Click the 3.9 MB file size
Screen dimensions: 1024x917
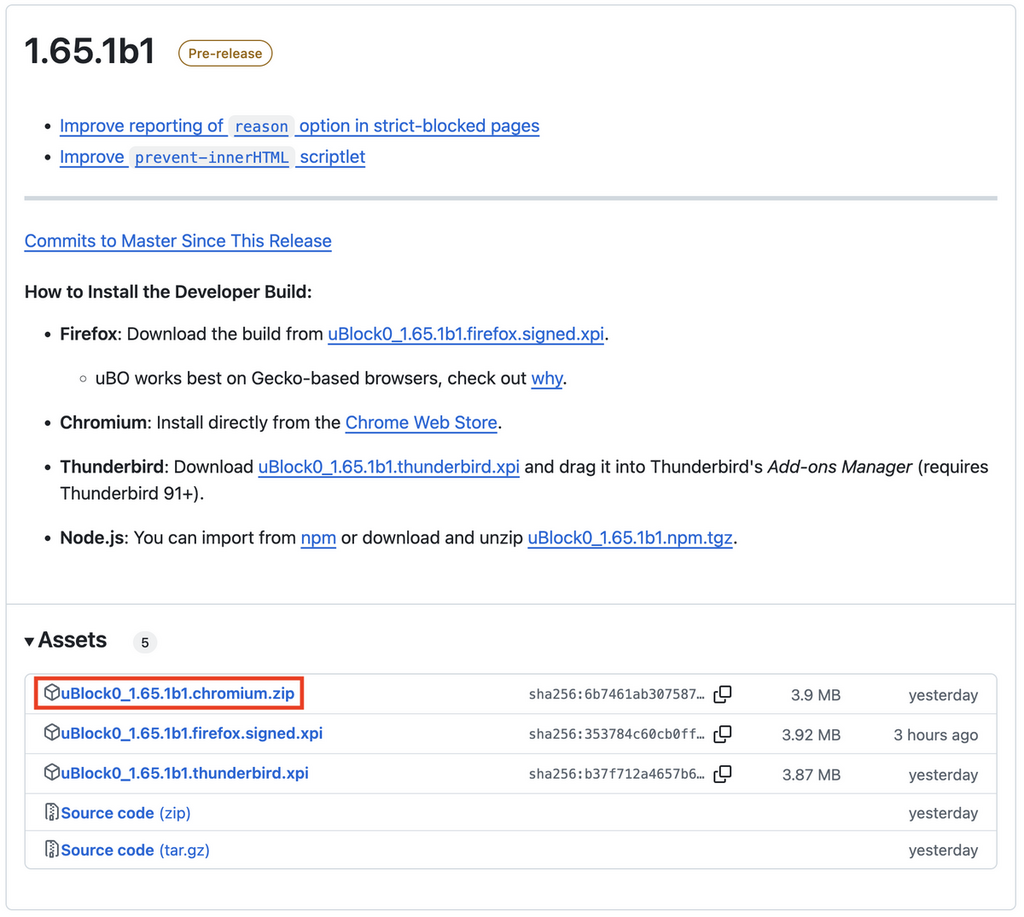(816, 695)
